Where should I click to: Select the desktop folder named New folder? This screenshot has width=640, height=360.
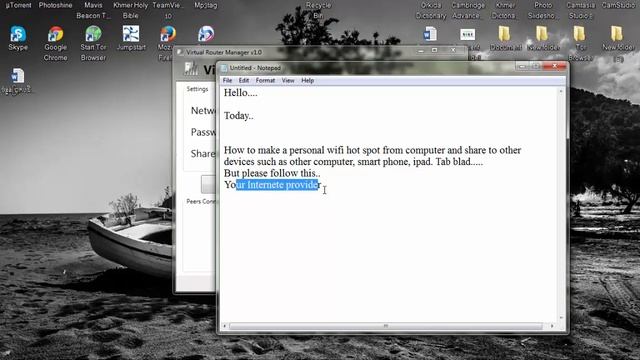tap(542, 34)
